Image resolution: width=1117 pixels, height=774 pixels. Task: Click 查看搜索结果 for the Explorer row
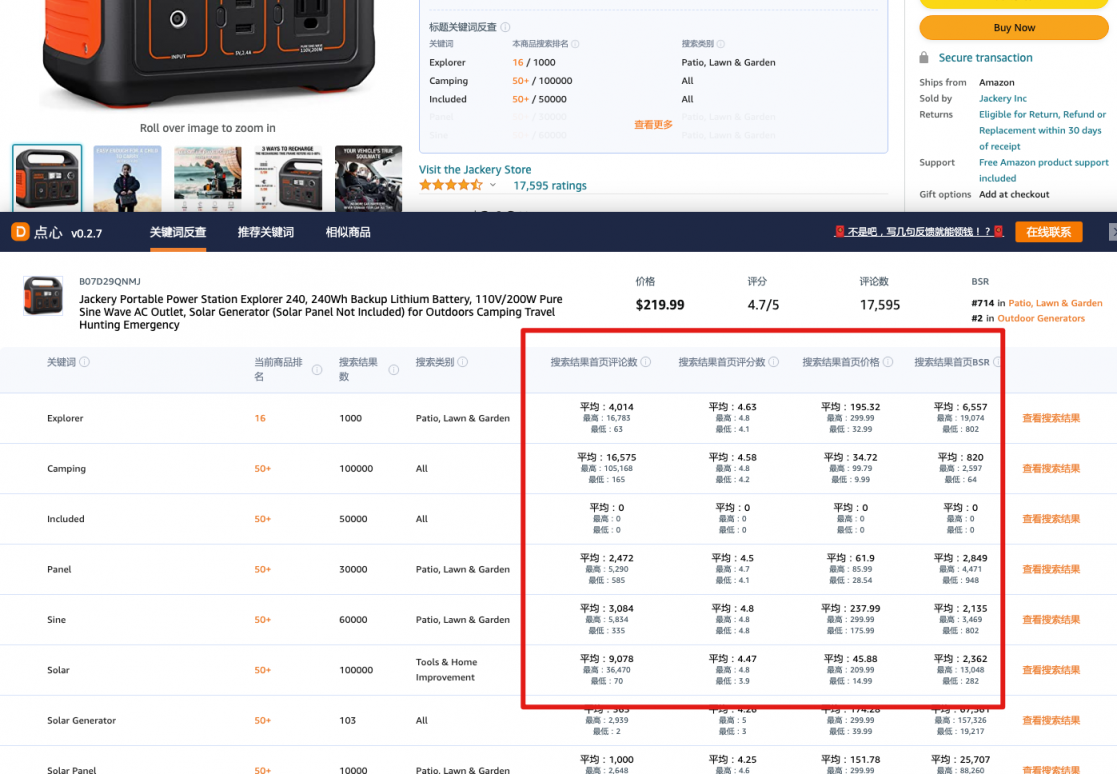tap(1051, 418)
